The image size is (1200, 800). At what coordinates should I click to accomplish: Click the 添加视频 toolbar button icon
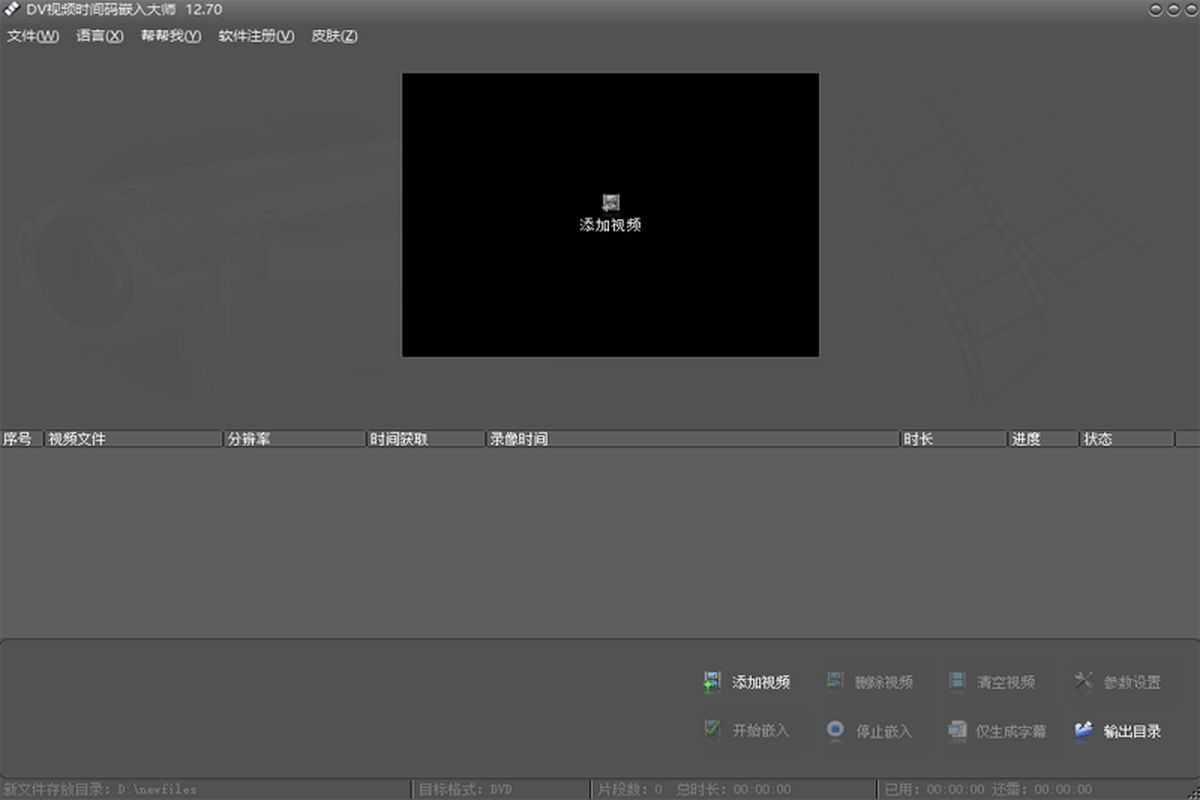click(712, 682)
